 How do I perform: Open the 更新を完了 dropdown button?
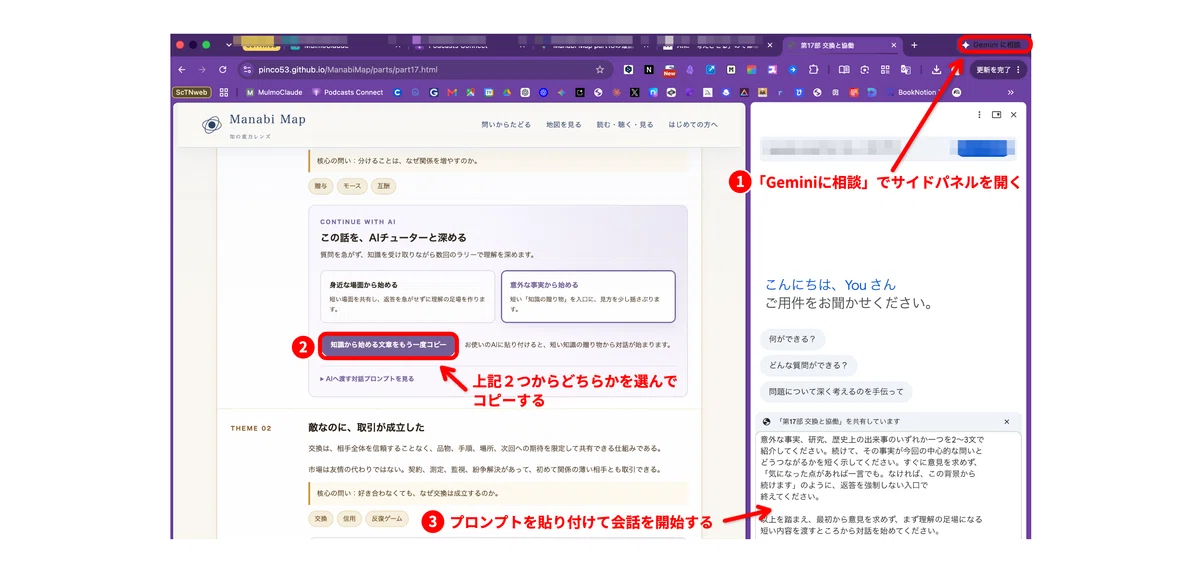click(999, 70)
